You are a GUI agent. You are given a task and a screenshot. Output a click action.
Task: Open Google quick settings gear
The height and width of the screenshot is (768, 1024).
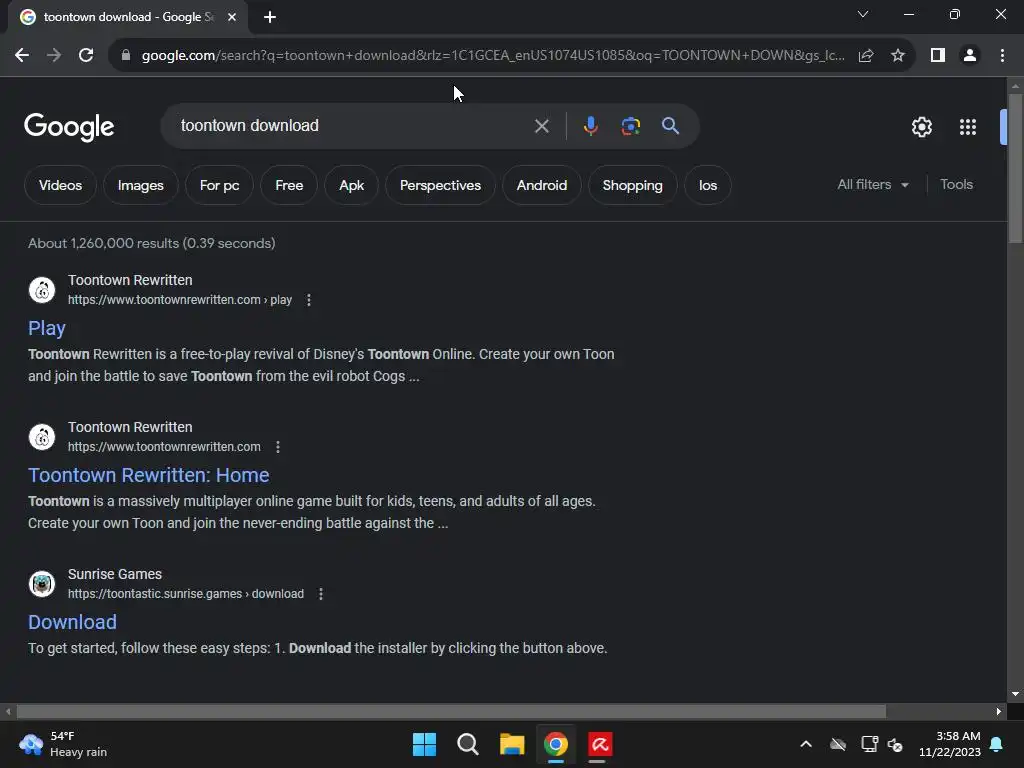point(921,127)
